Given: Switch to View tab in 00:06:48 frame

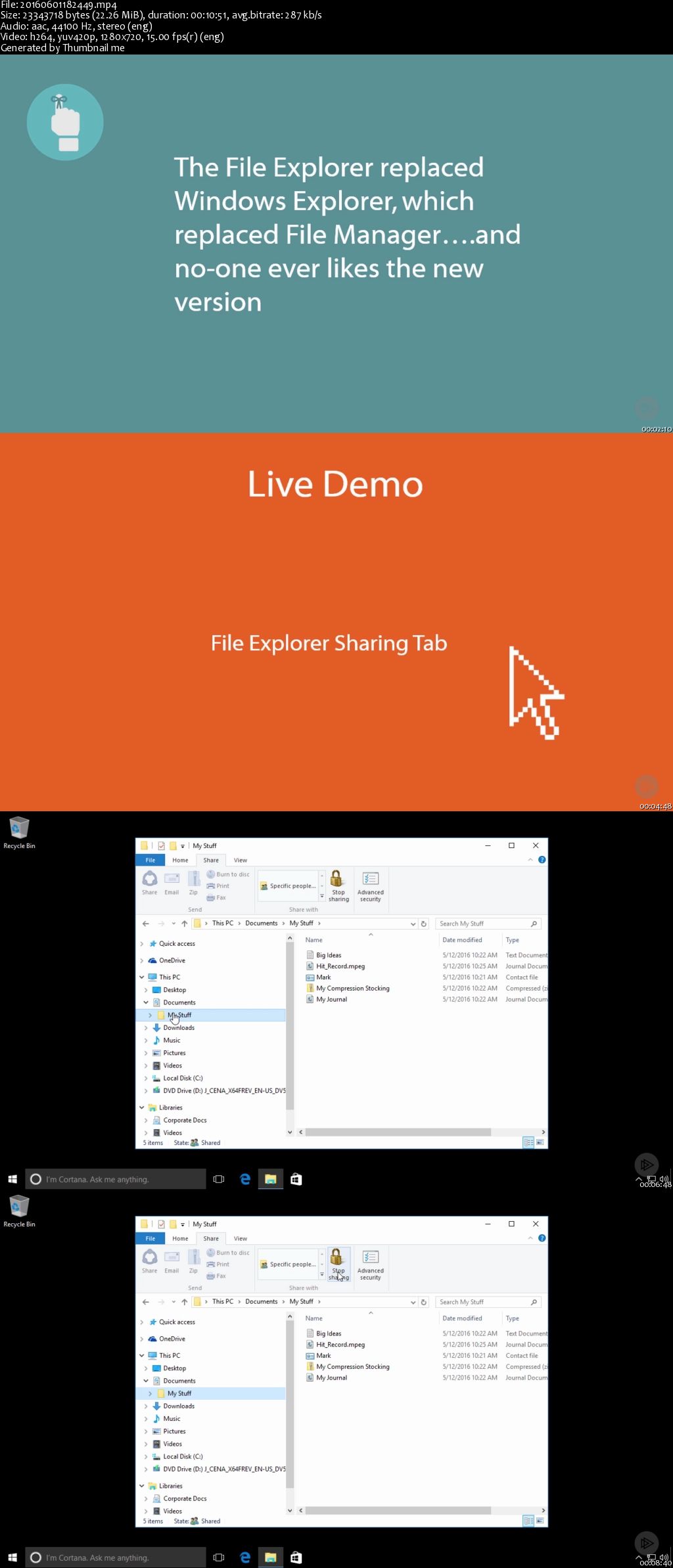Looking at the screenshot, I should pos(241,860).
